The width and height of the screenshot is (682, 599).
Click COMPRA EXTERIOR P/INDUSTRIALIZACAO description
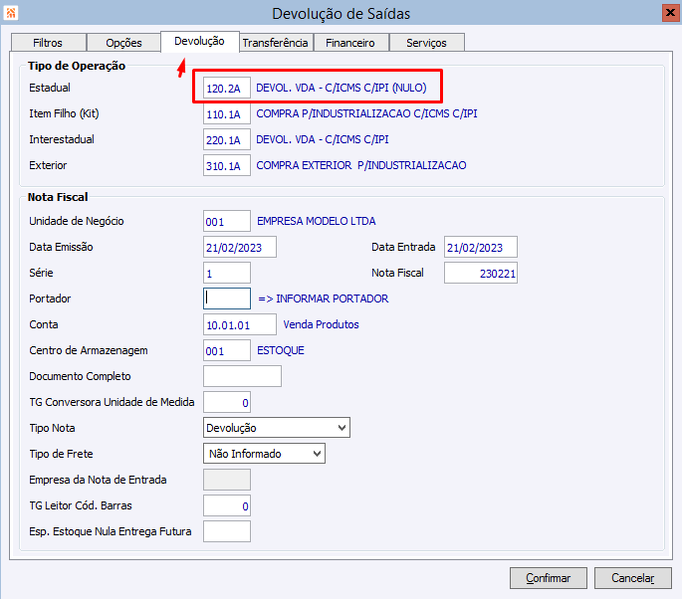[x=361, y=165]
